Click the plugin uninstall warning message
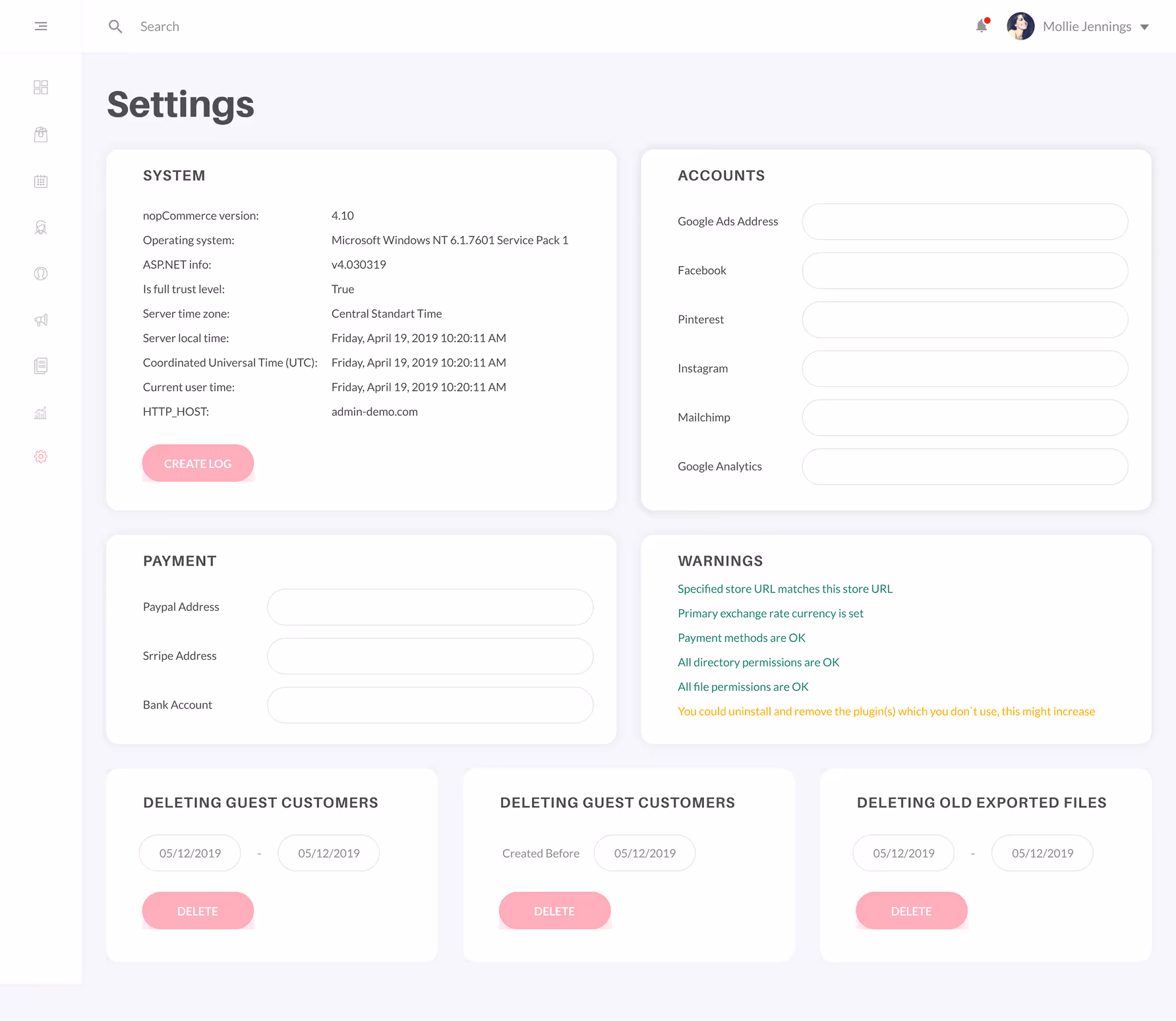The height and width of the screenshot is (1021, 1176). tap(886, 711)
